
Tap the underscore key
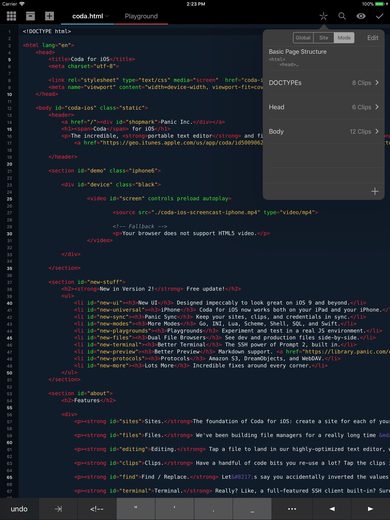(x=252, y=509)
